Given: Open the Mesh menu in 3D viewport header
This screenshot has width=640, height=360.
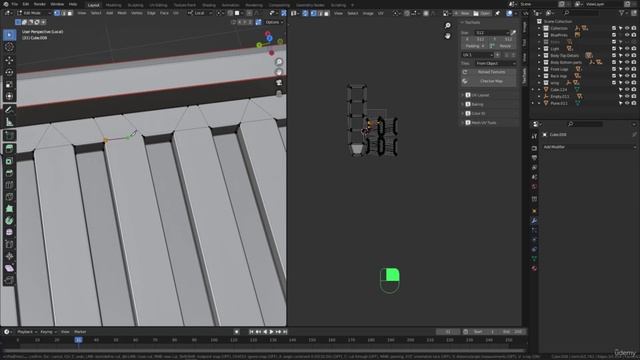Looking at the screenshot, I should 122,13.
